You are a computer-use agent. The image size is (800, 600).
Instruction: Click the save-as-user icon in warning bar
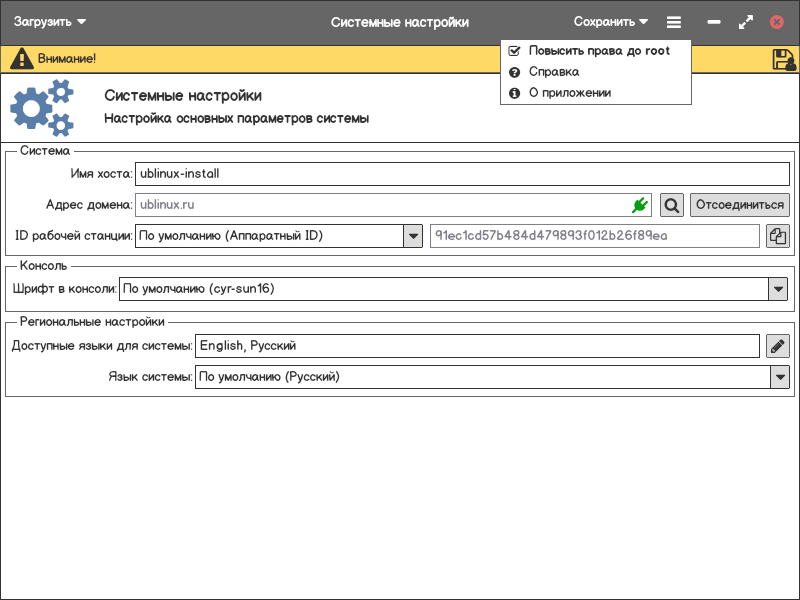[783, 59]
